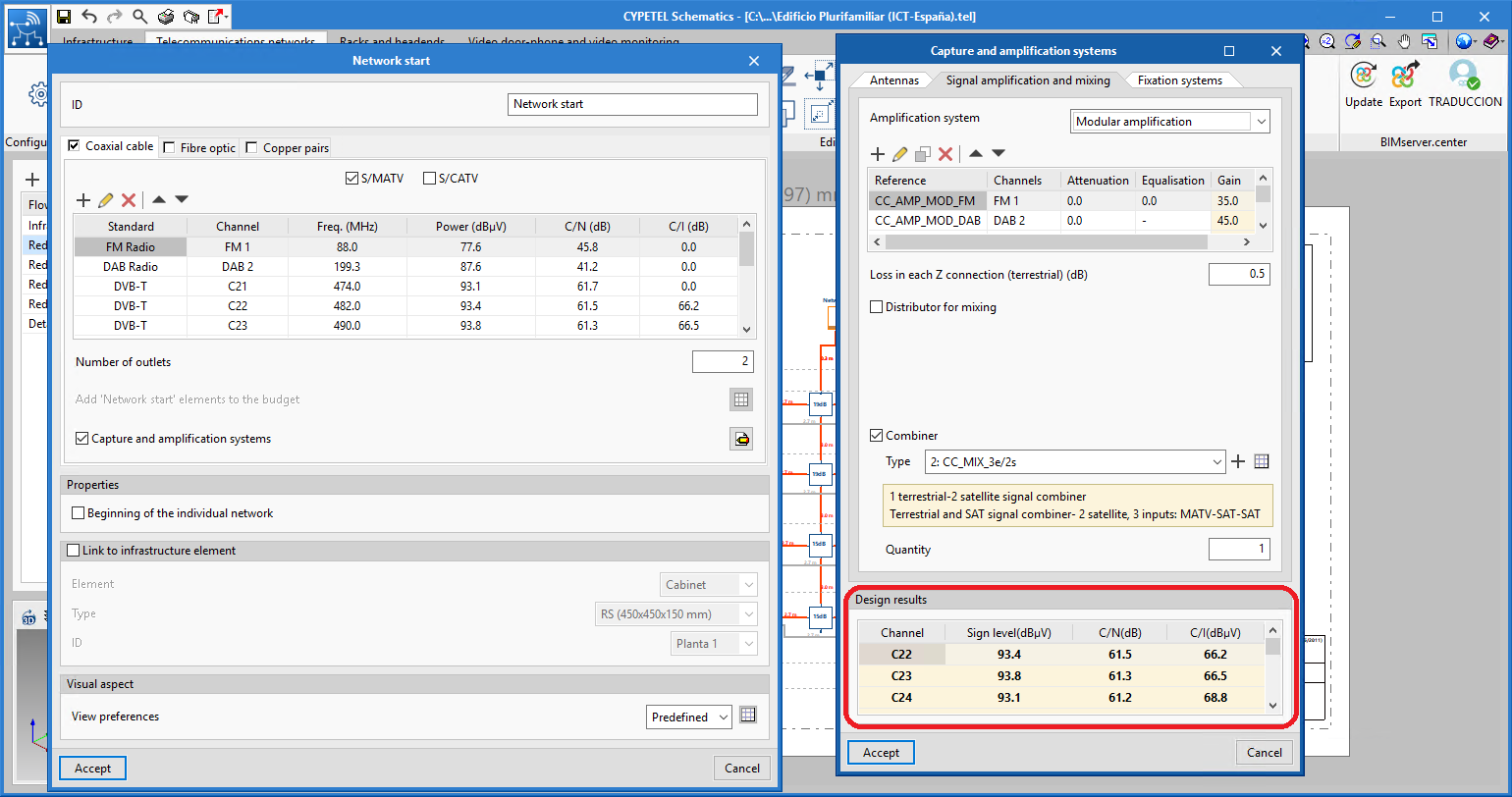Open the Video door-phone and video monitoring tab
Viewport: 1512px width, 797px height.
click(x=573, y=42)
